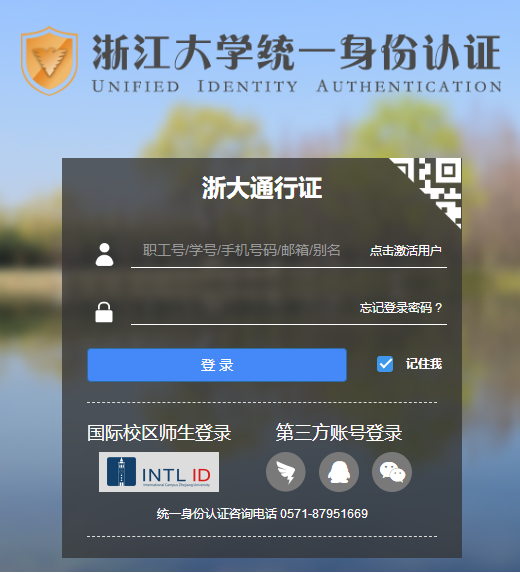
Task: Open 点击激活用户 link
Action: click(406, 251)
